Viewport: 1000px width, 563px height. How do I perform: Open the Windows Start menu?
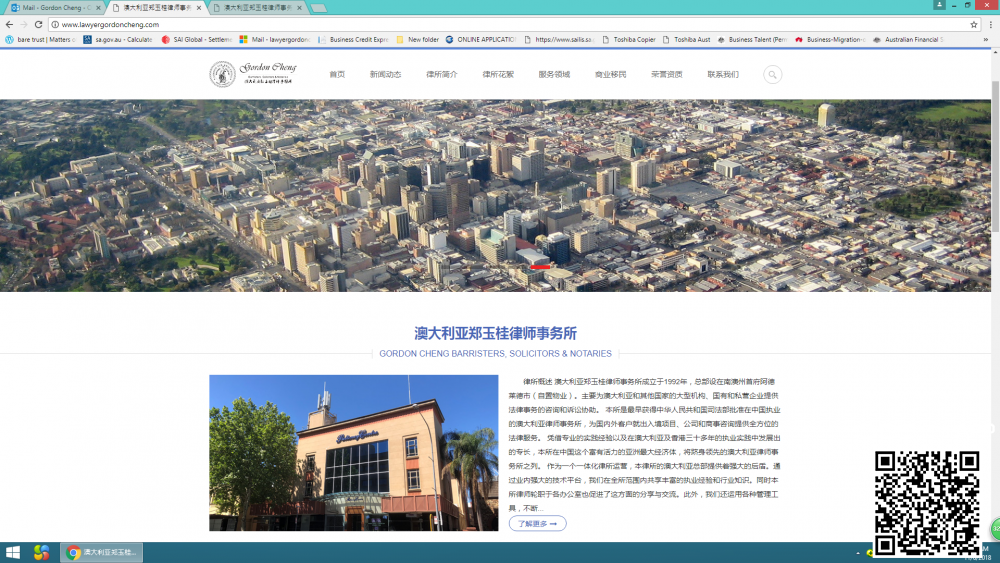coord(13,552)
